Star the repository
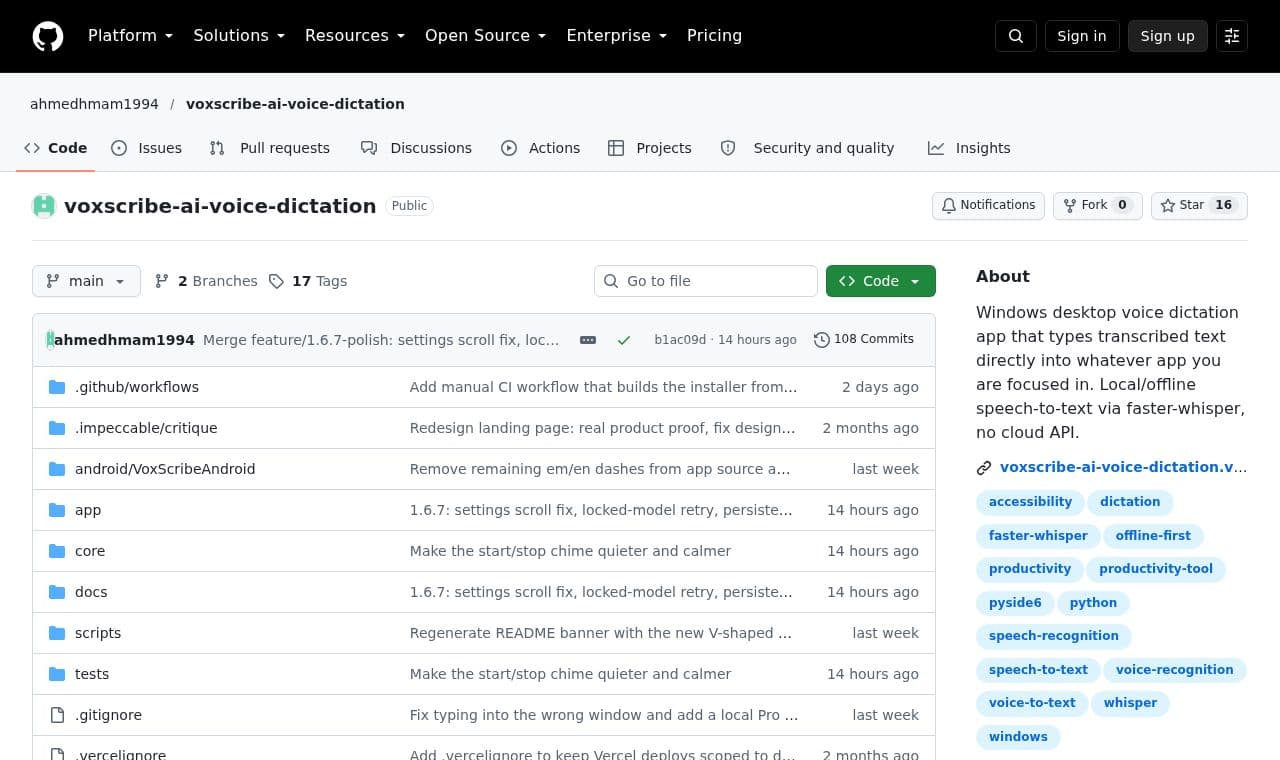The image size is (1280, 760). click(x=1199, y=205)
